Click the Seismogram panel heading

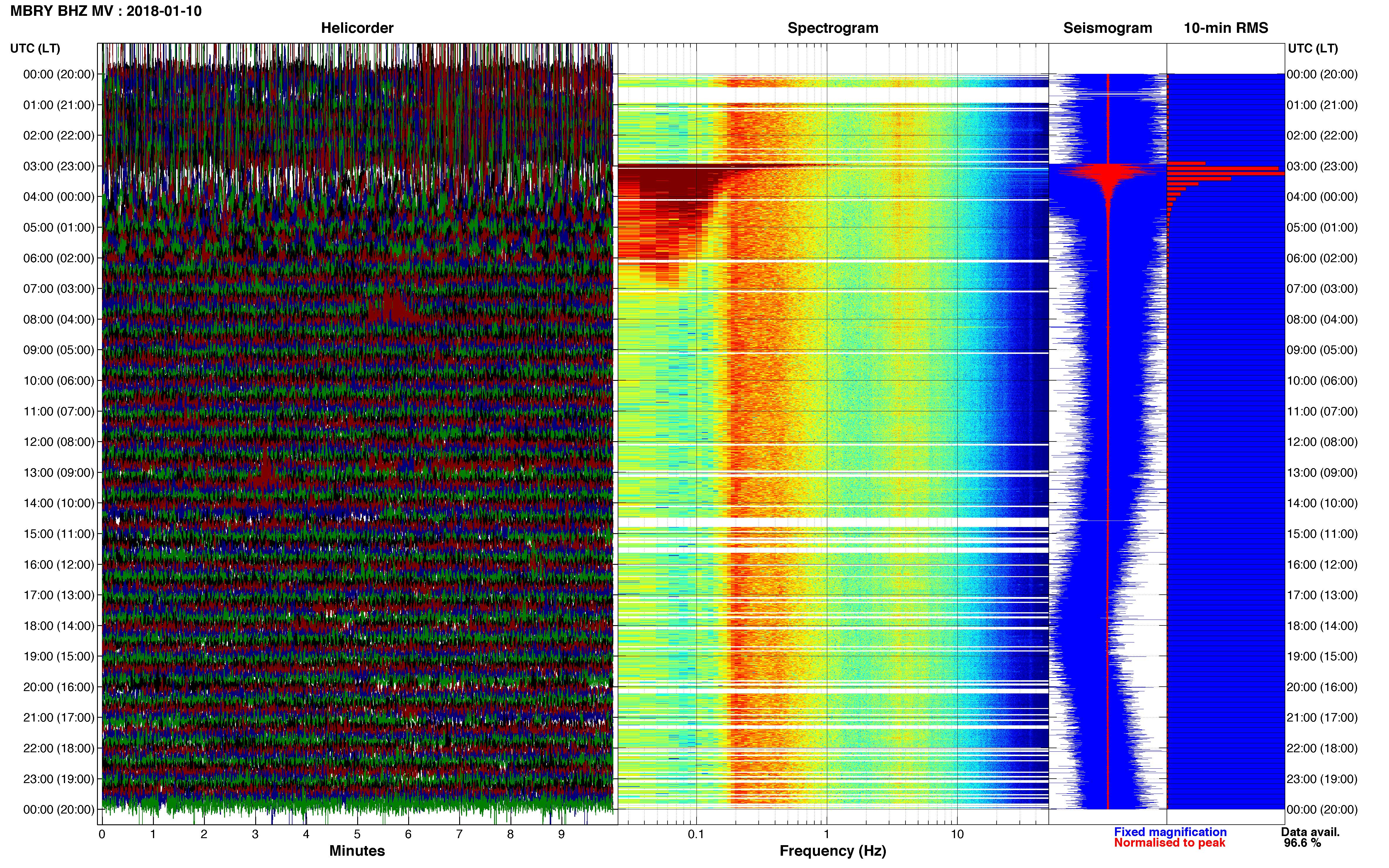point(1108,28)
